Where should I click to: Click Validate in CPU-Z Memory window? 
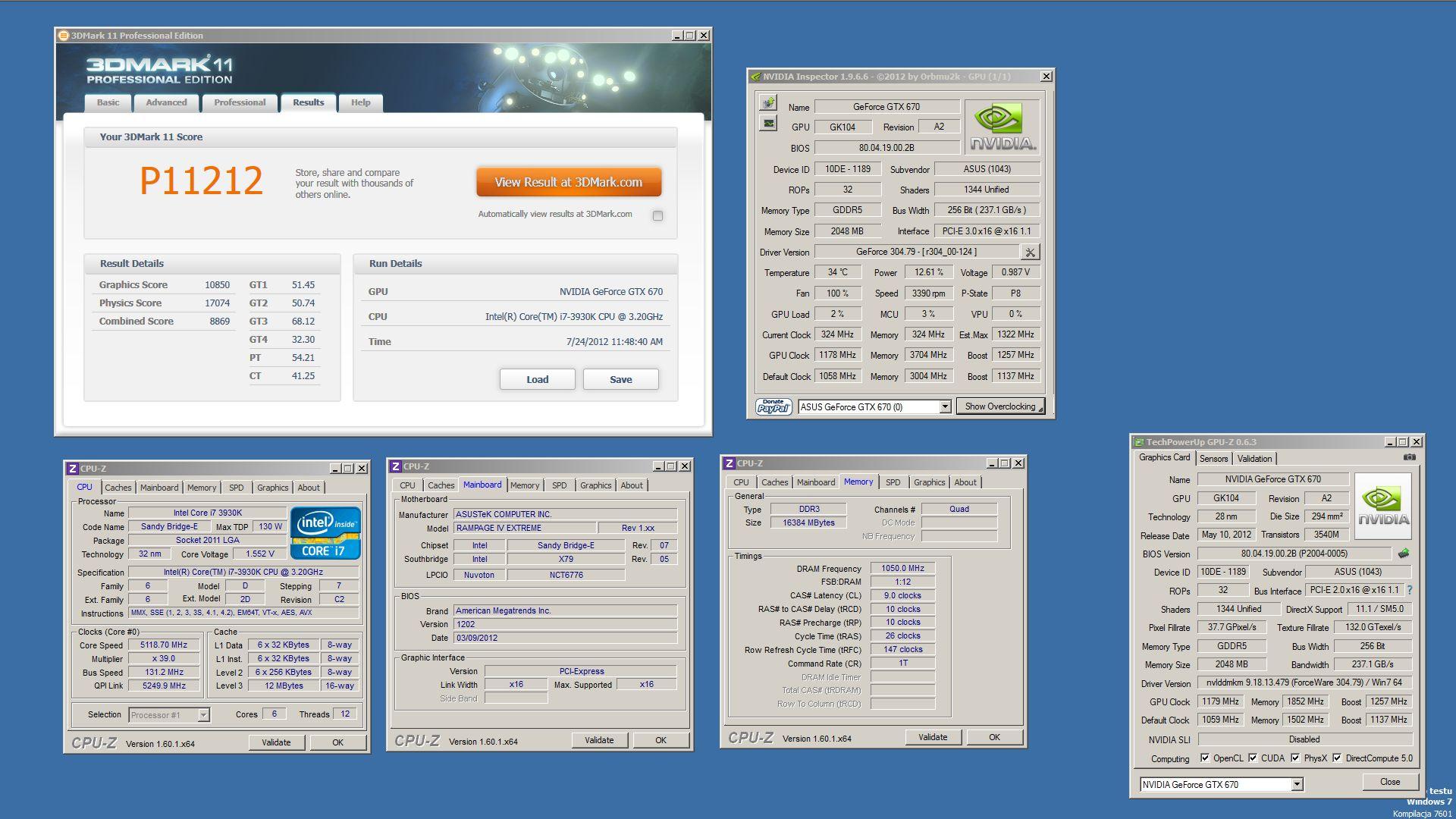point(933,737)
